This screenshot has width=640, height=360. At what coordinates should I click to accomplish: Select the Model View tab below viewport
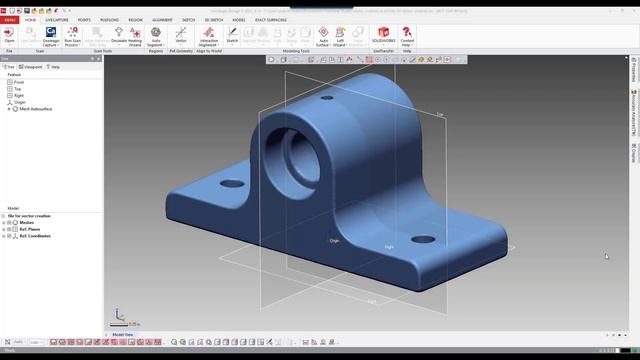(122, 335)
